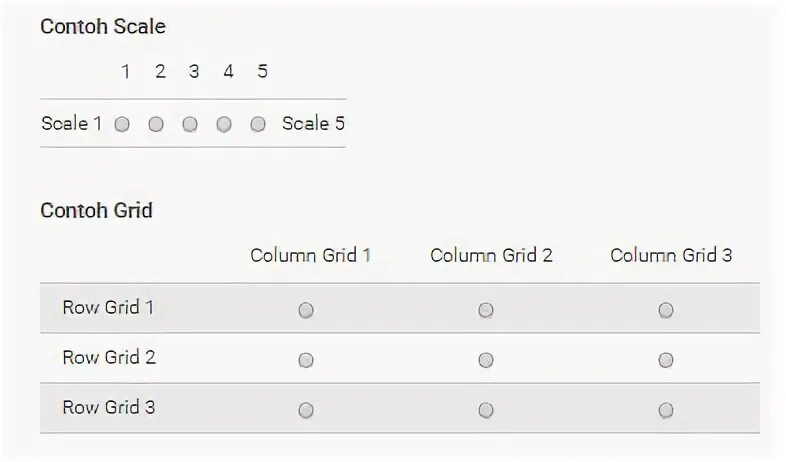
Task: Click the Row Grid 3 label
Action: tap(108, 407)
